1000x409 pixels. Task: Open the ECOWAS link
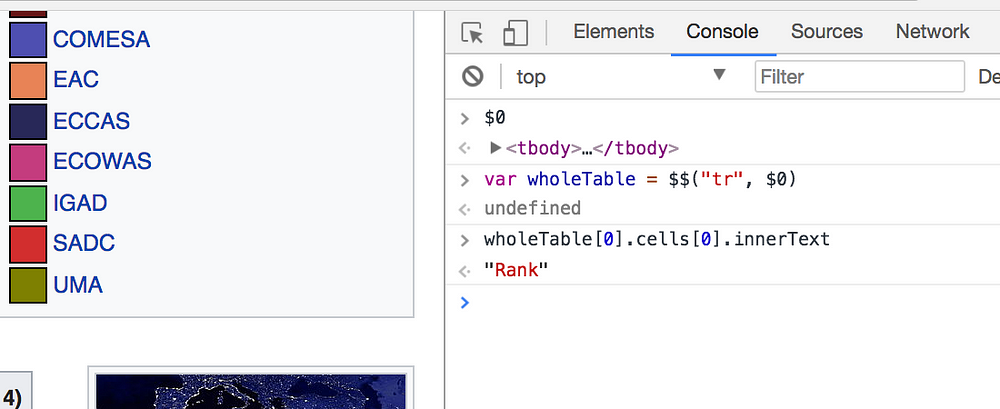[102, 161]
